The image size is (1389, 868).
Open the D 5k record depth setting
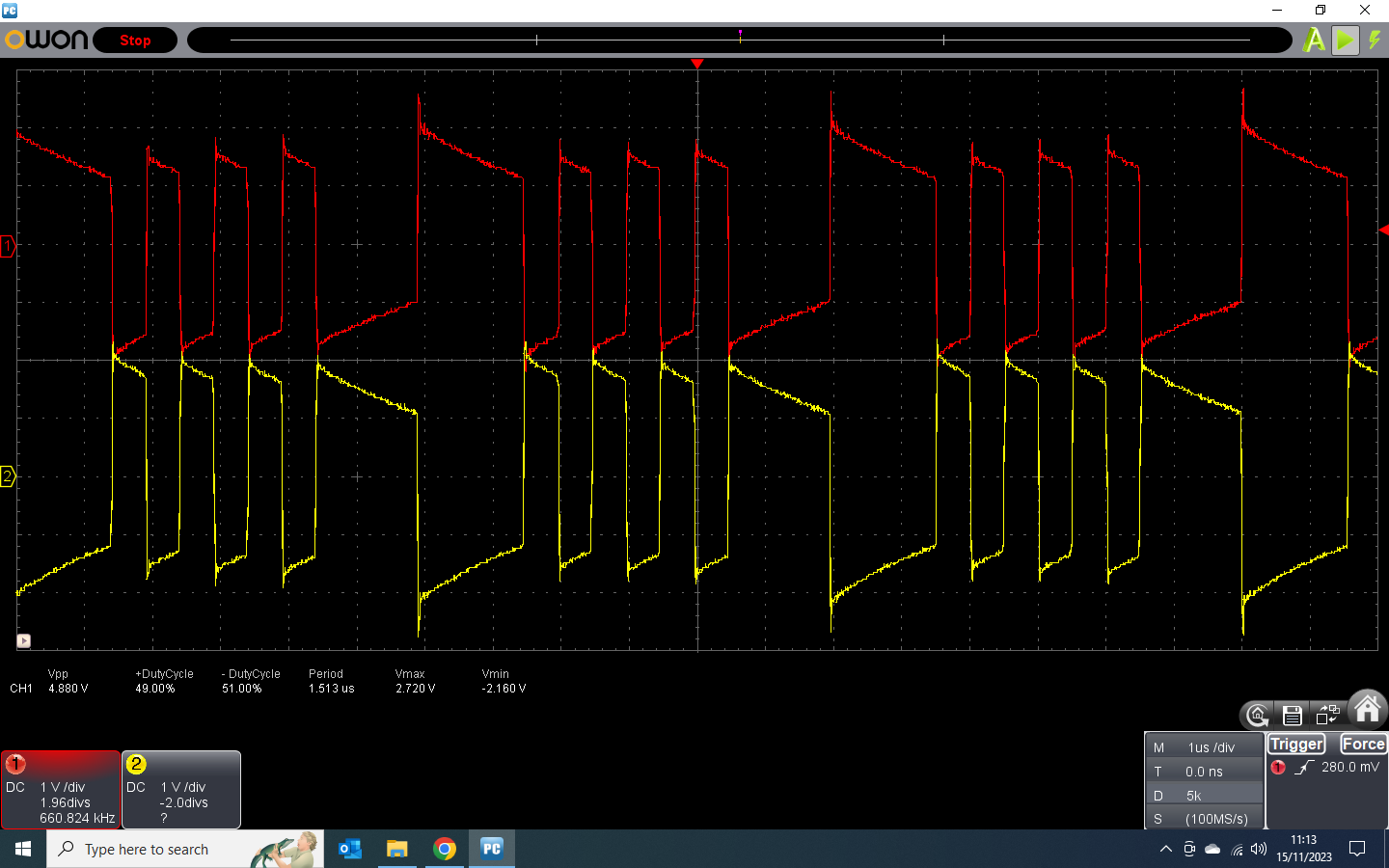(1204, 796)
